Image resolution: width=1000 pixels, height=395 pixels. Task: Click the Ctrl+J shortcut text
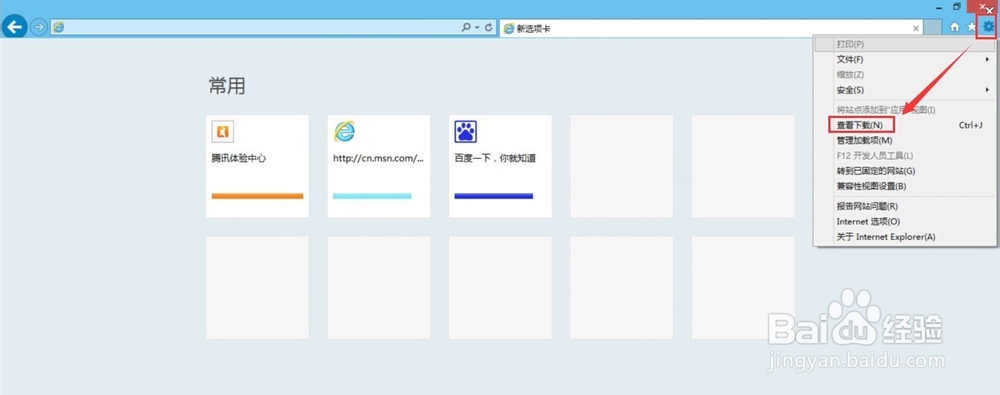click(x=971, y=125)
